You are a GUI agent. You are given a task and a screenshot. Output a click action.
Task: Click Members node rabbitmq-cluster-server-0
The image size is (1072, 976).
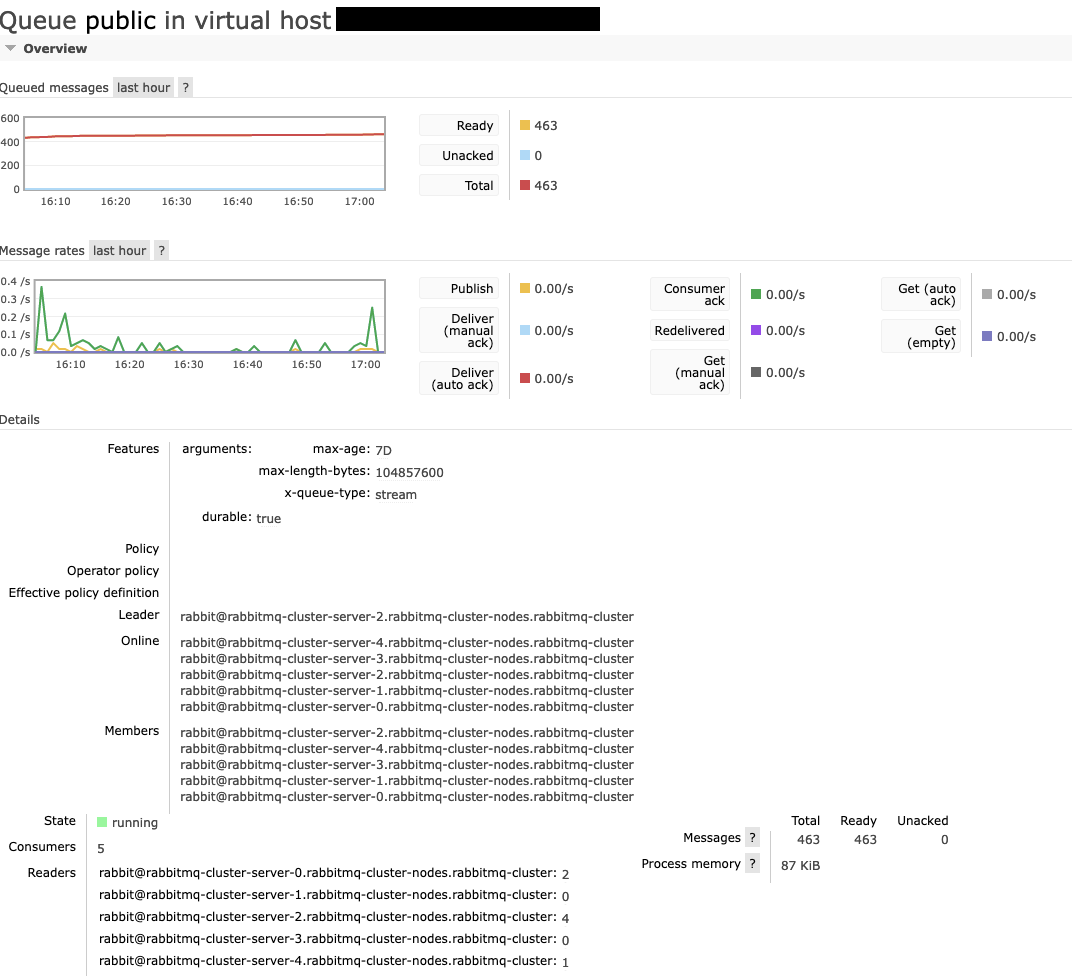(x=407, y=796)
